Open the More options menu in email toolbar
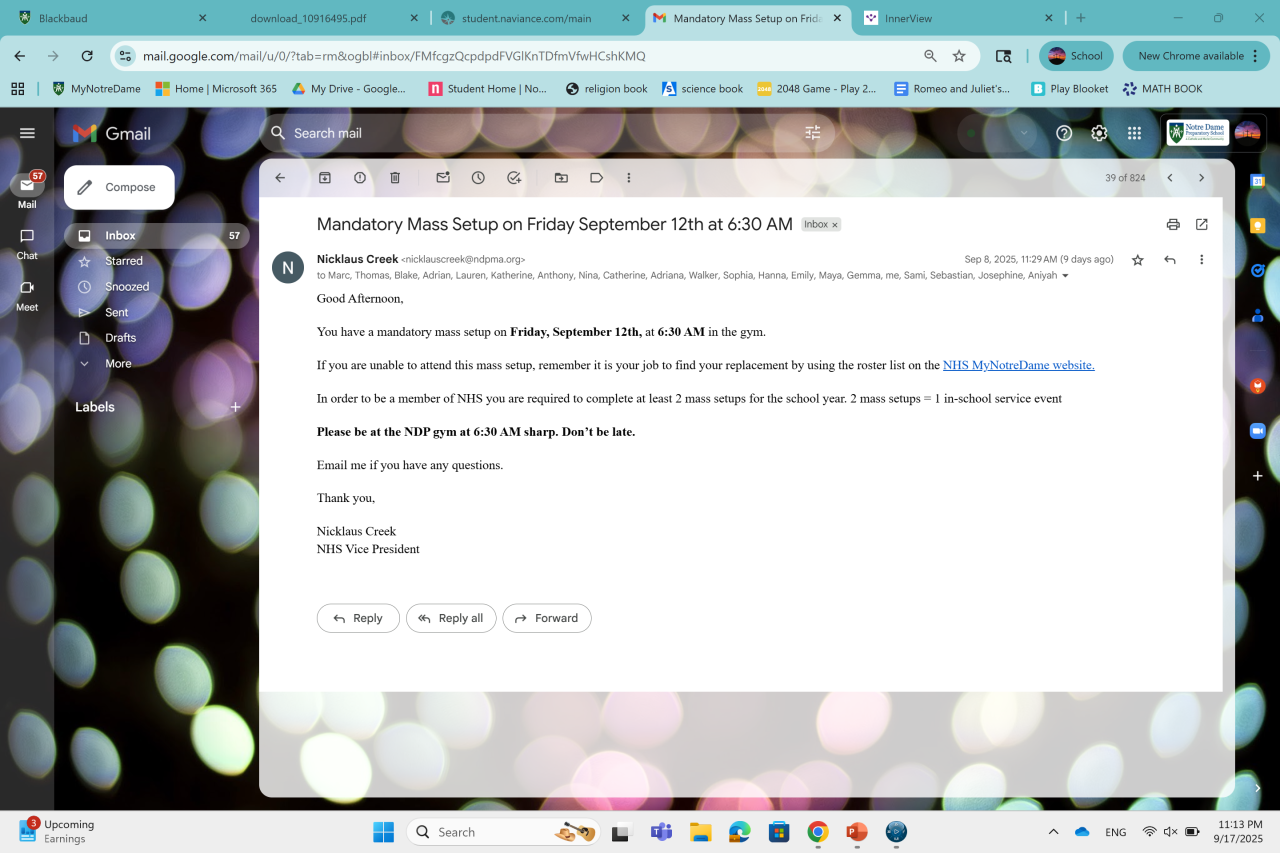1280x853 pixels. tap(629, 177)
